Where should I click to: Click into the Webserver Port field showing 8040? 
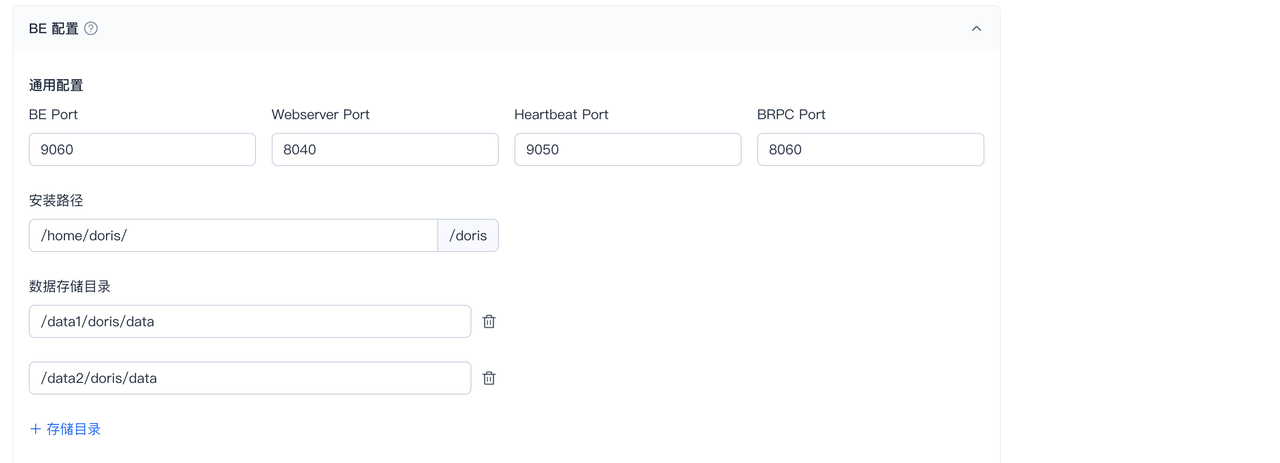(385, 150)
